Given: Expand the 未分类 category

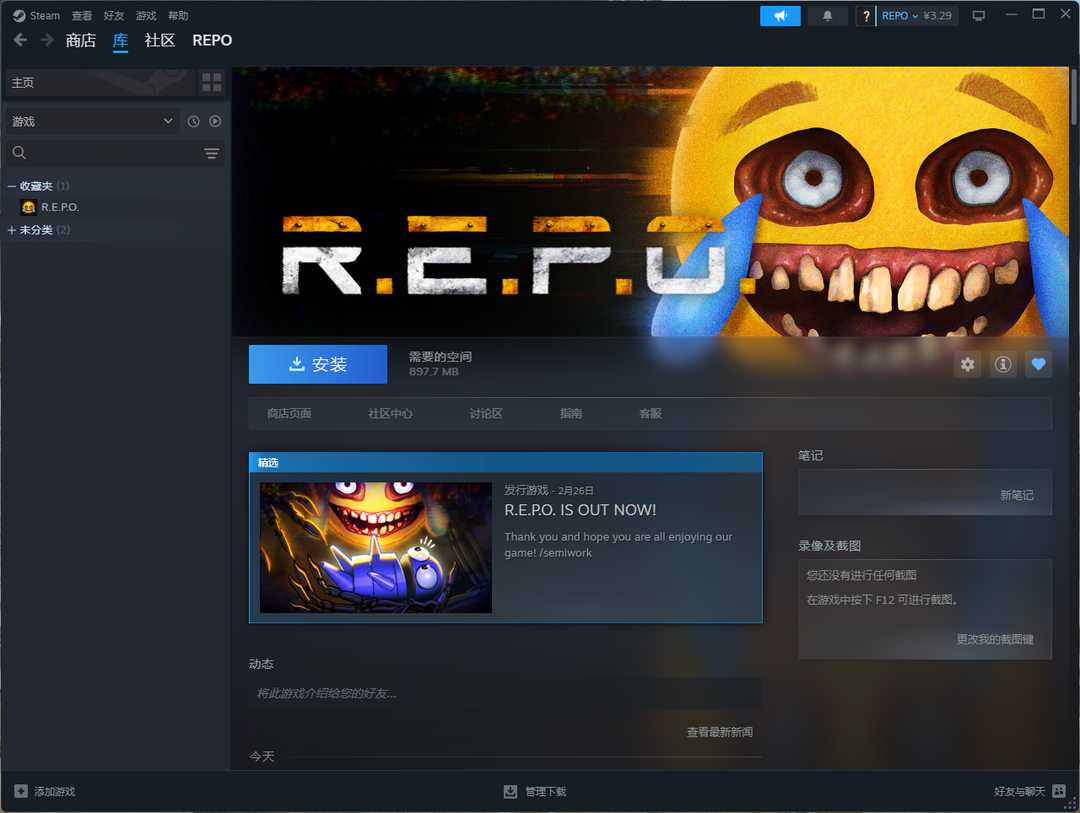Looking at the screenshot, I should (x=12, y=230).
